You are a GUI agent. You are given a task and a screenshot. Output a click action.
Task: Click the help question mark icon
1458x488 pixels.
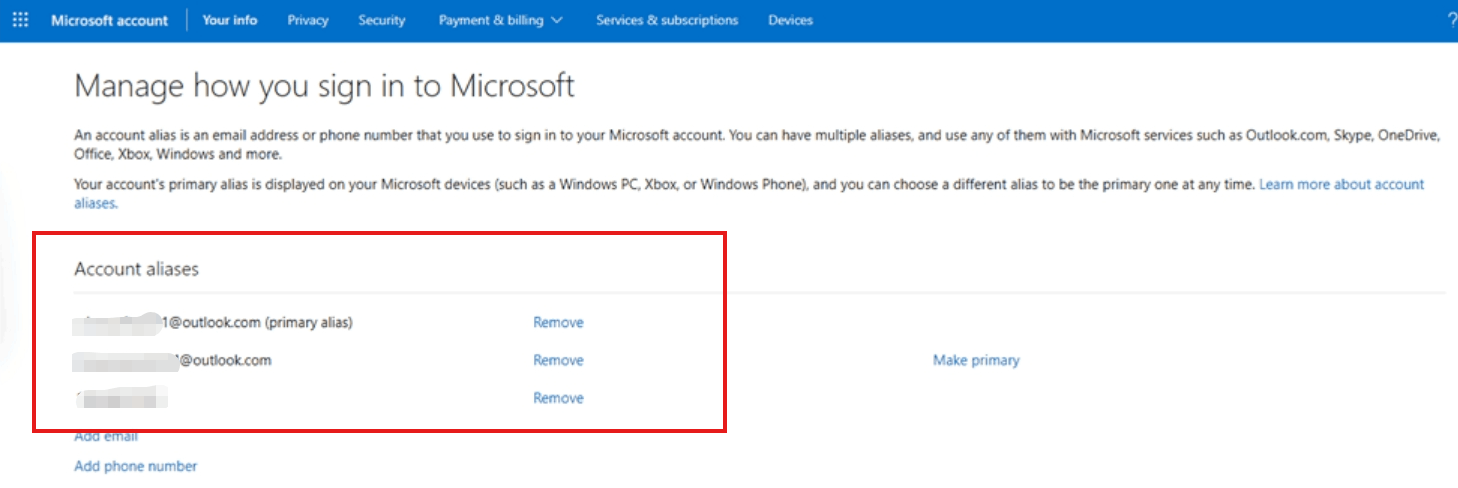click(1452, 20)
